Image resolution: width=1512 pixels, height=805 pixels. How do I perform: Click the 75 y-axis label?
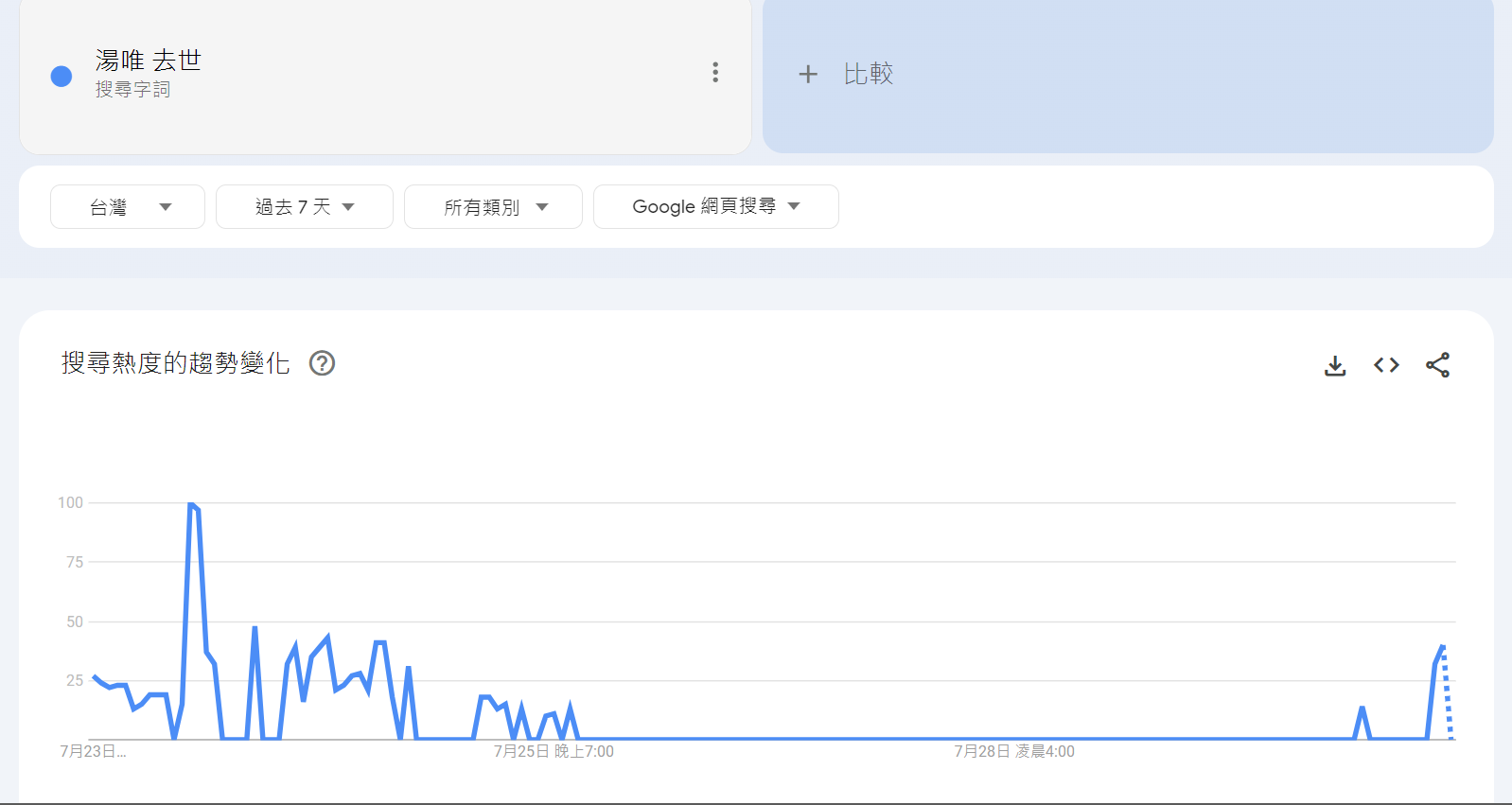(x=75, y=562)
